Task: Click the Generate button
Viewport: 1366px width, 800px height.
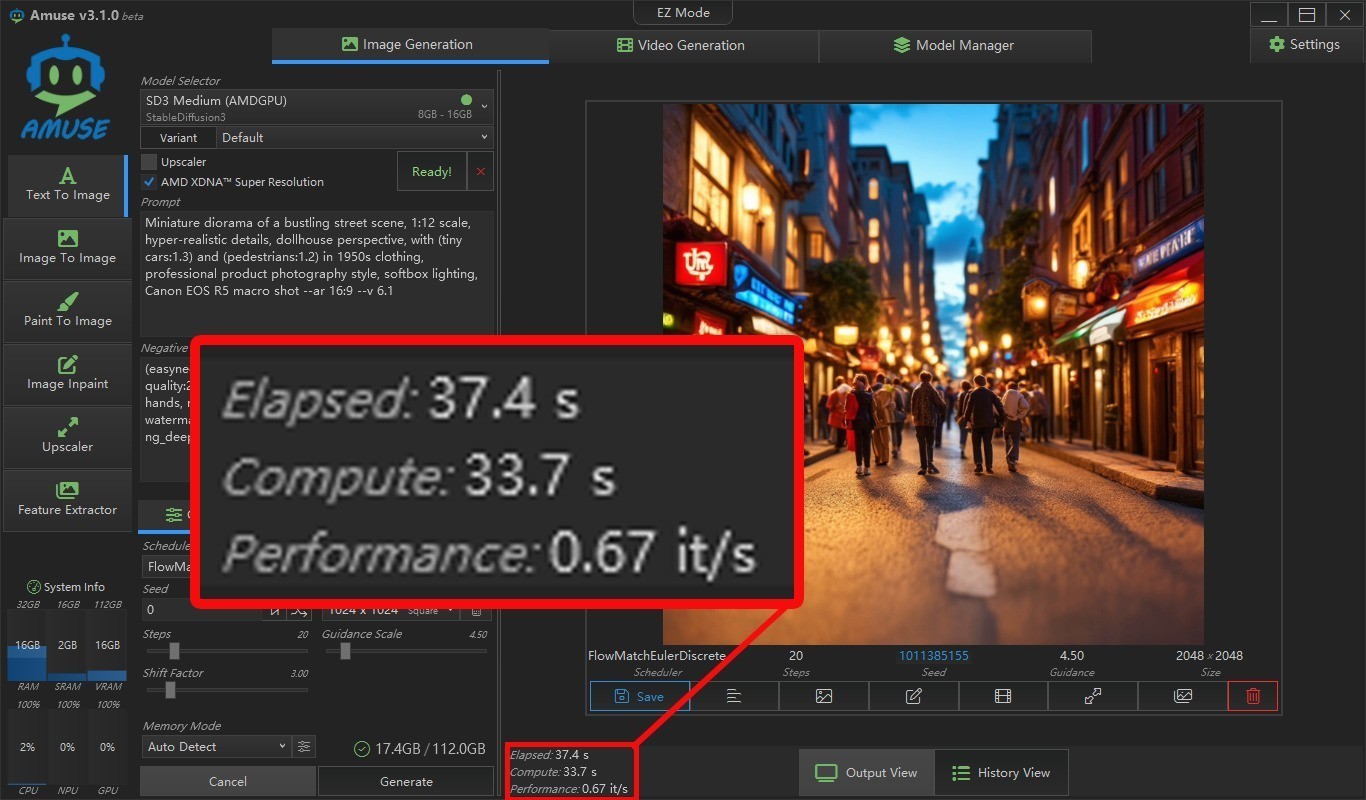Action: coord(406,782)
